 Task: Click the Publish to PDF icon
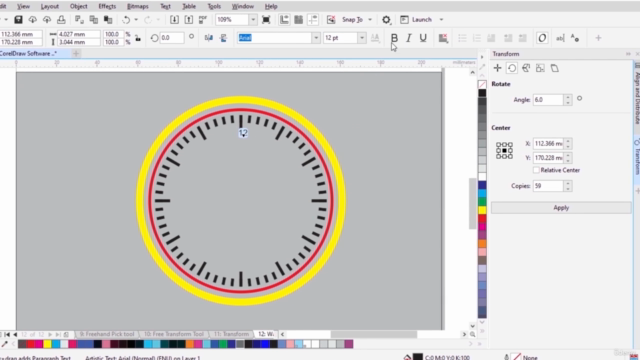coord(203,20)
